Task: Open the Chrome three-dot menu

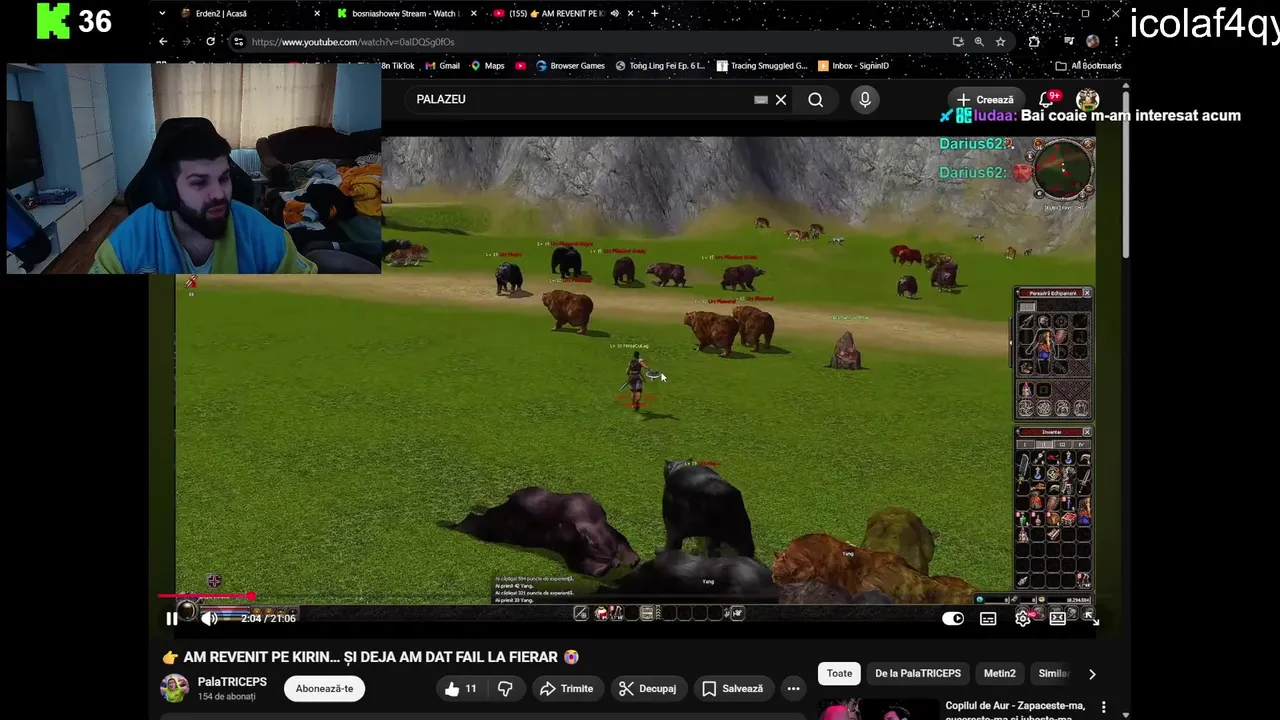Action: point(1116,41)
